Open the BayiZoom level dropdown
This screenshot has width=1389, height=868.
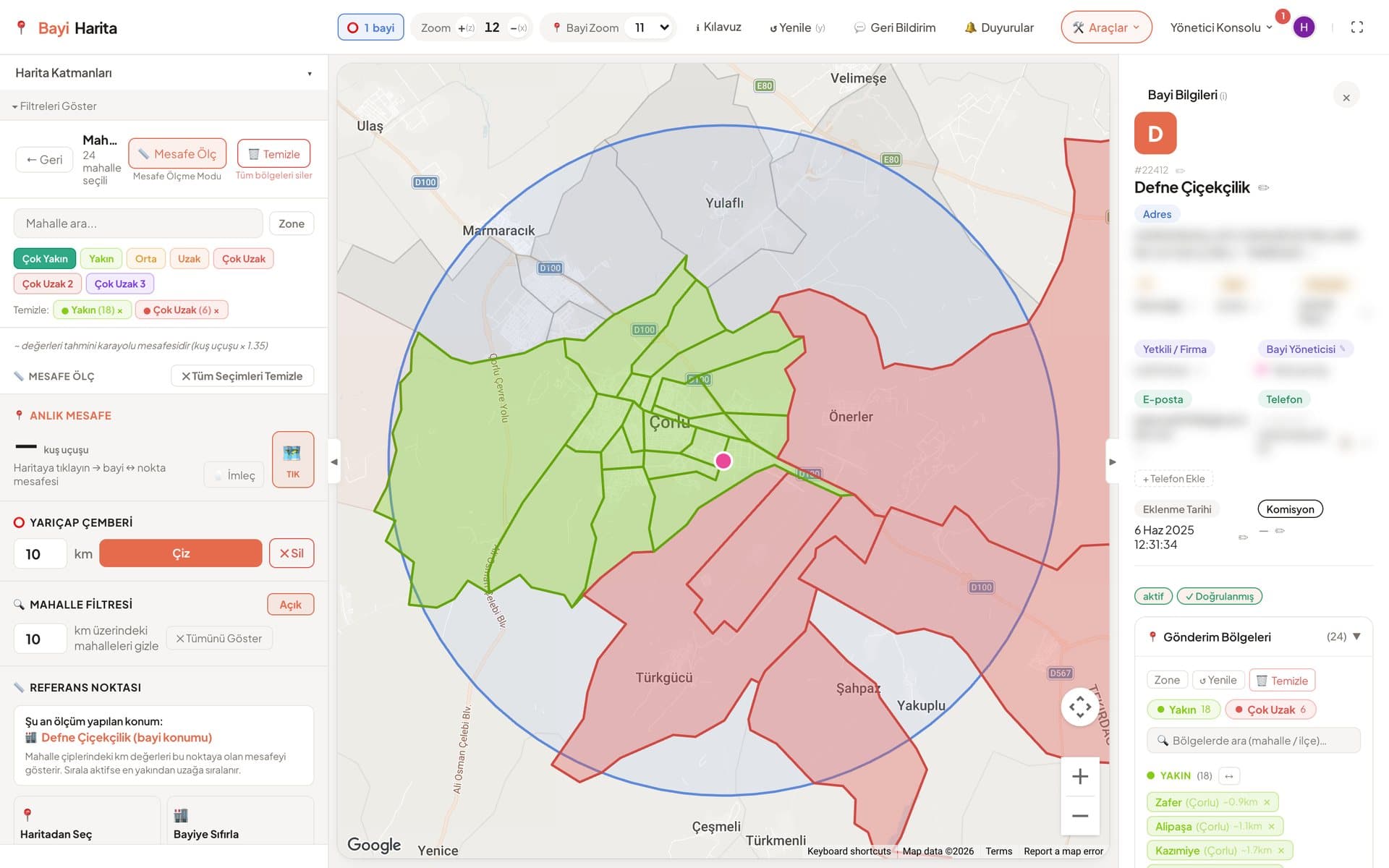(652, 27)
